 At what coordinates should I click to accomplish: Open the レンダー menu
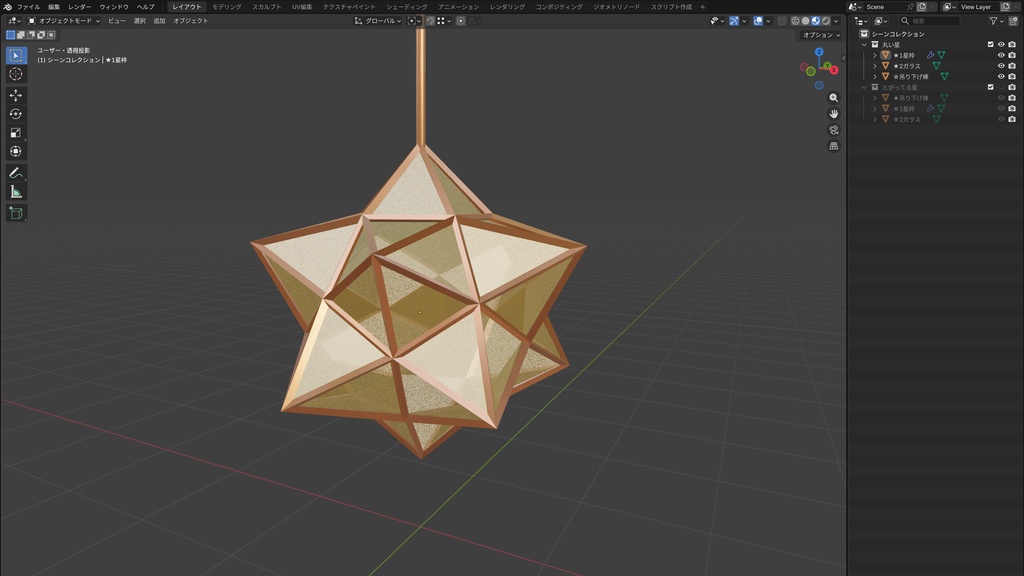[80, 7]
